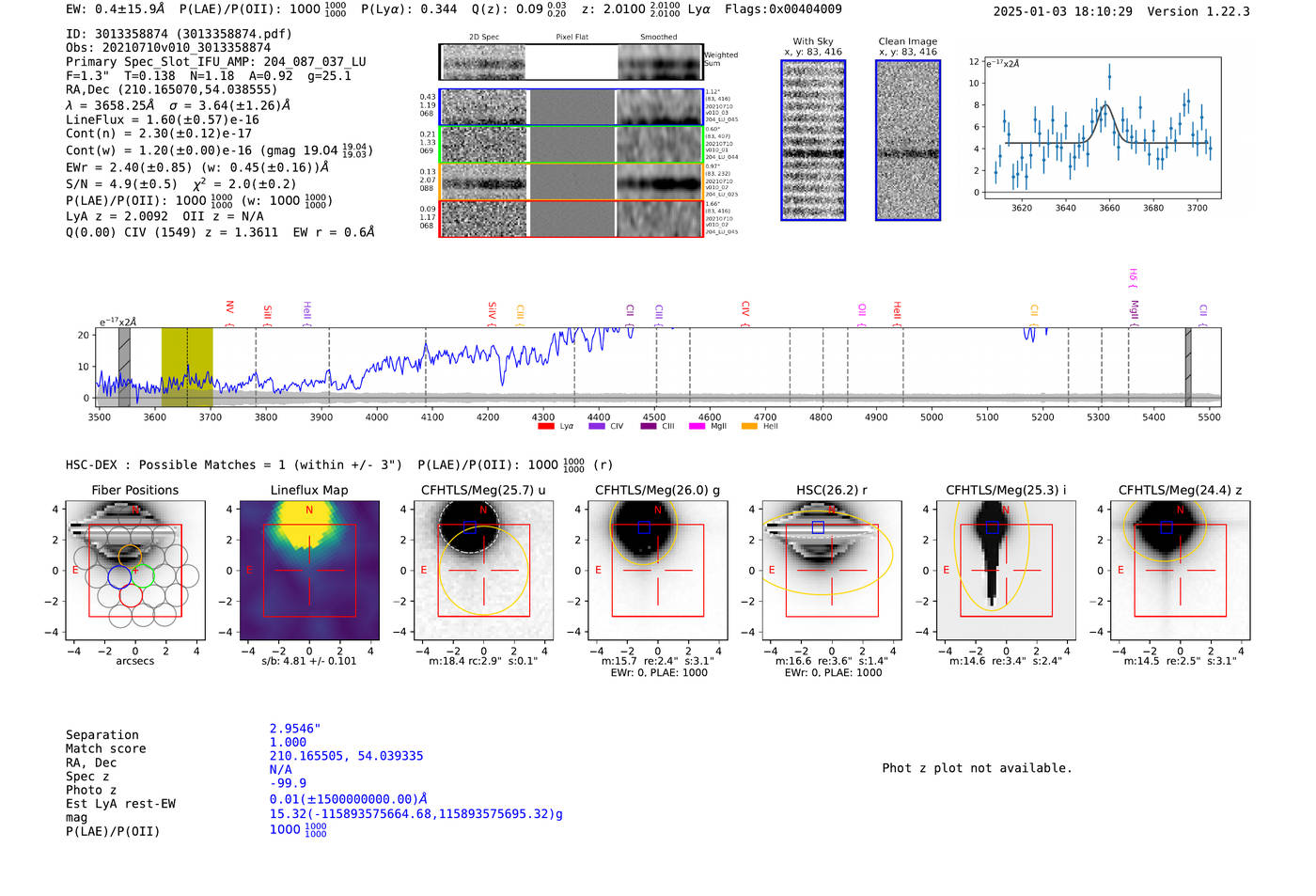Click the Fiber Positions cutout image
This screenshot has width=1316, height=896.
pos(135,570)
